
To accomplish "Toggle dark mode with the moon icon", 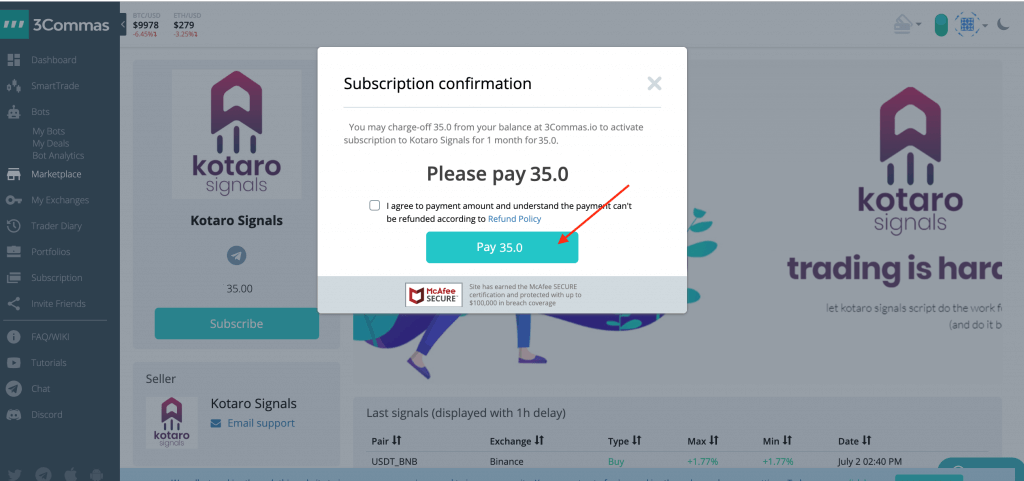I will click(x=1004, y=25).
